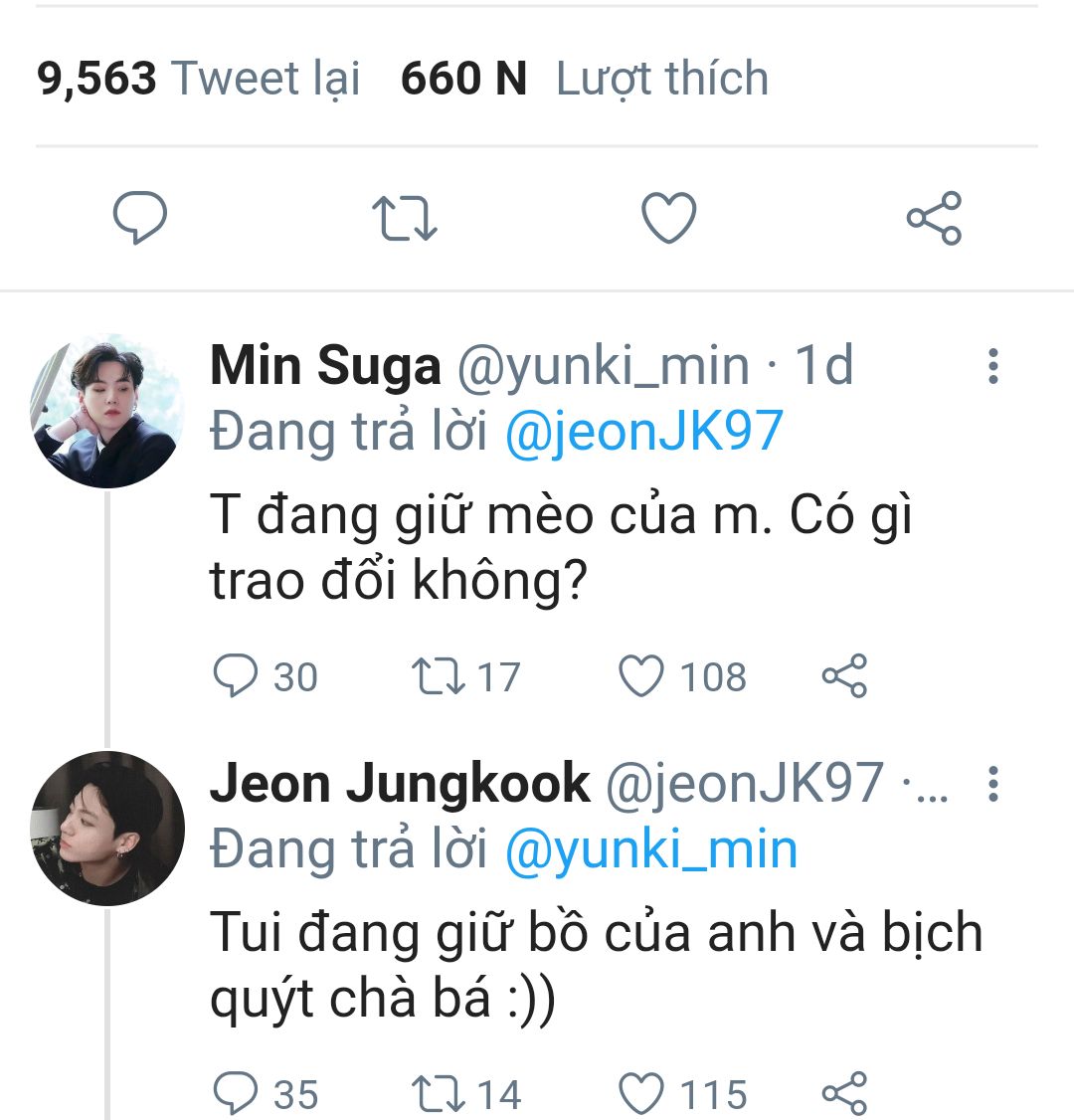Reply to the main tweet
This screenshot has width=1074, height=1120.
(140, 218)
